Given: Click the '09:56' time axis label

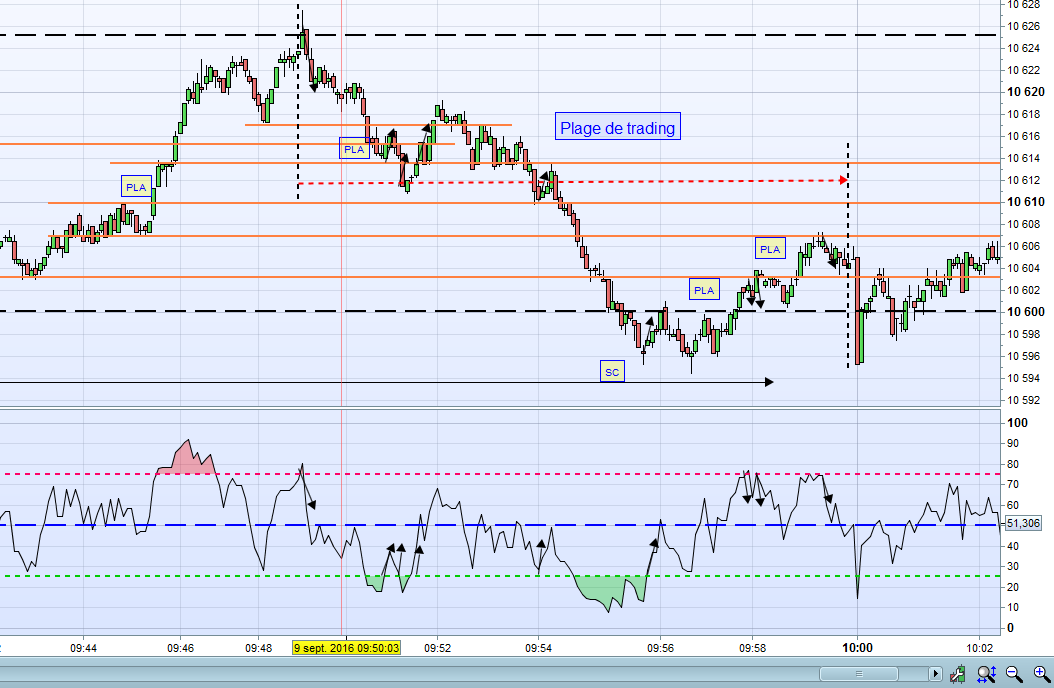Looking at the screenshot, I should click(661, 648).
